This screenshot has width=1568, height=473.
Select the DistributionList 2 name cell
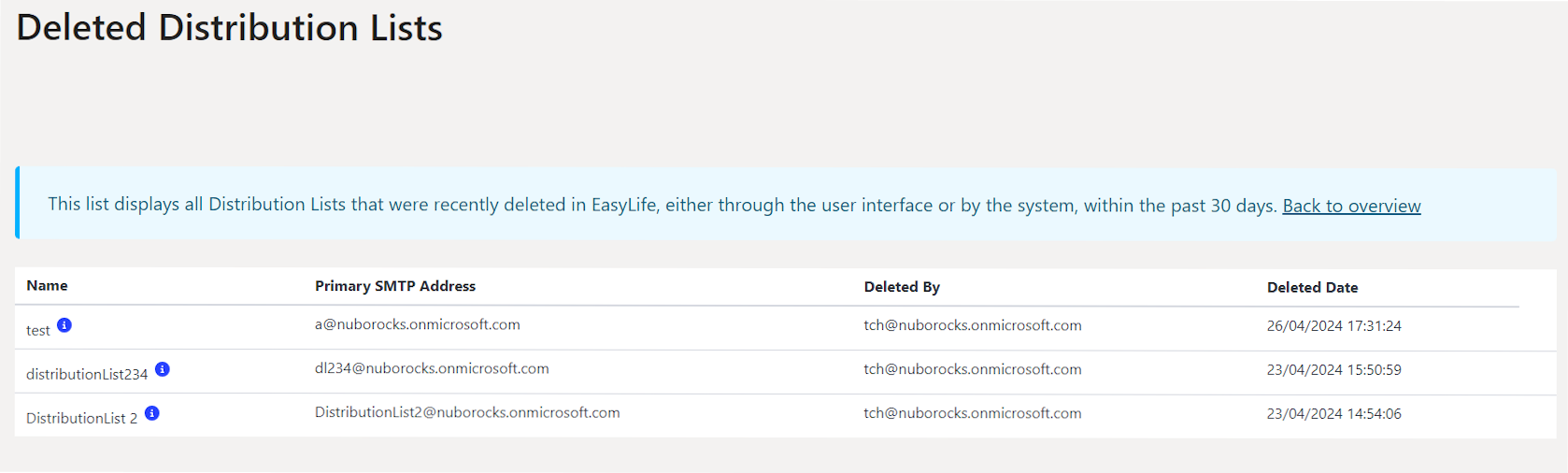click(x=81, y=418)
